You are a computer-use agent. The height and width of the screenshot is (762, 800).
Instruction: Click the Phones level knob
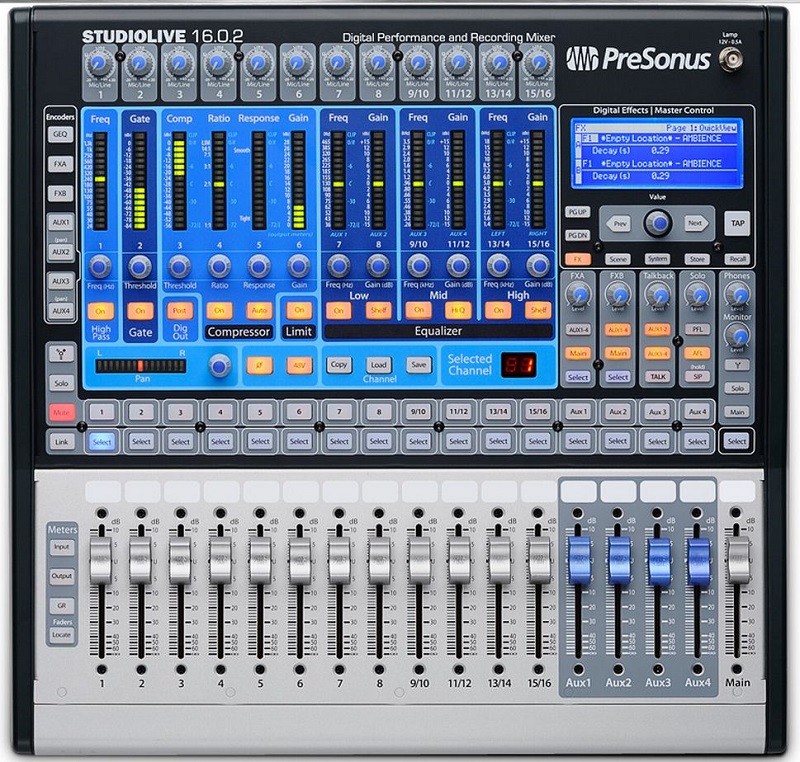click(737, 293)
